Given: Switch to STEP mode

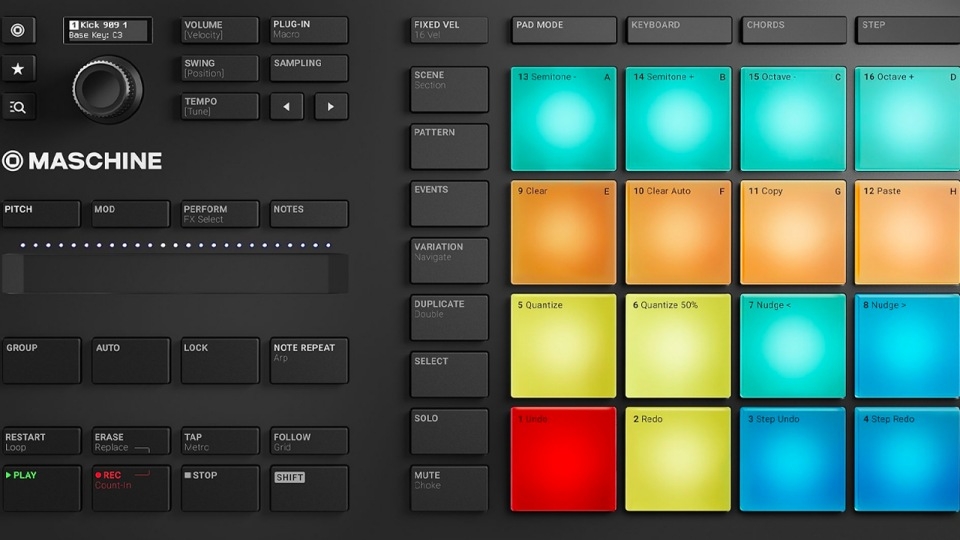Looking at the screenshot, I should tap(908, 30).
